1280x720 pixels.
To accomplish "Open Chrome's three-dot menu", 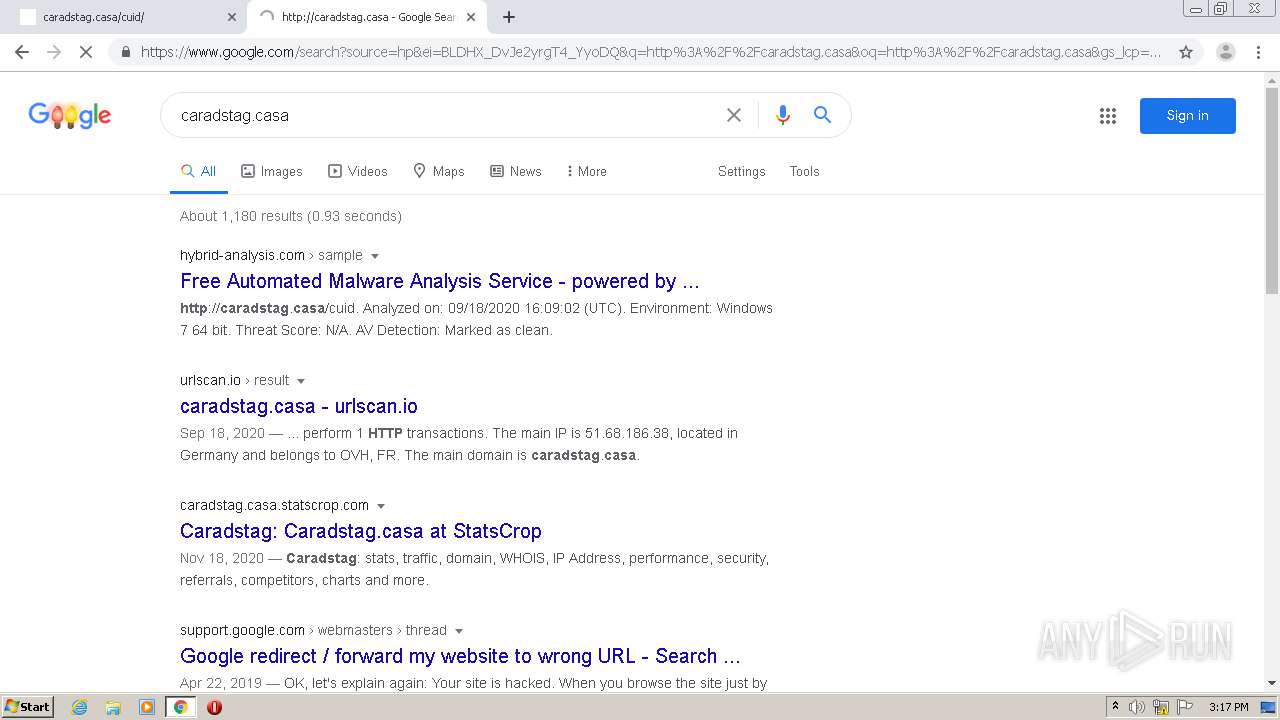I will 1259,52.
